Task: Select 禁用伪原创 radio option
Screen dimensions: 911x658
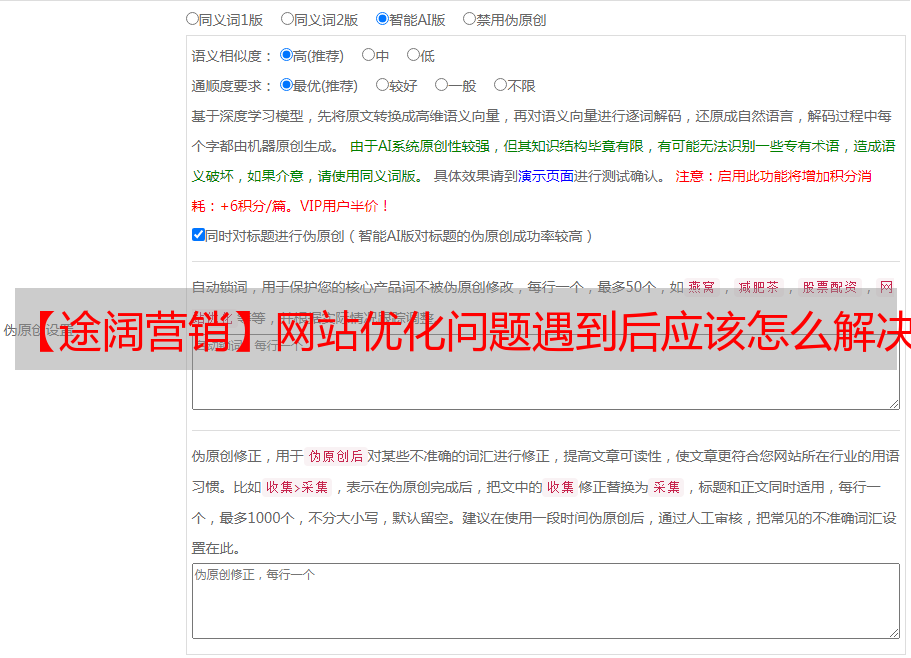Action: click(469, 19)
